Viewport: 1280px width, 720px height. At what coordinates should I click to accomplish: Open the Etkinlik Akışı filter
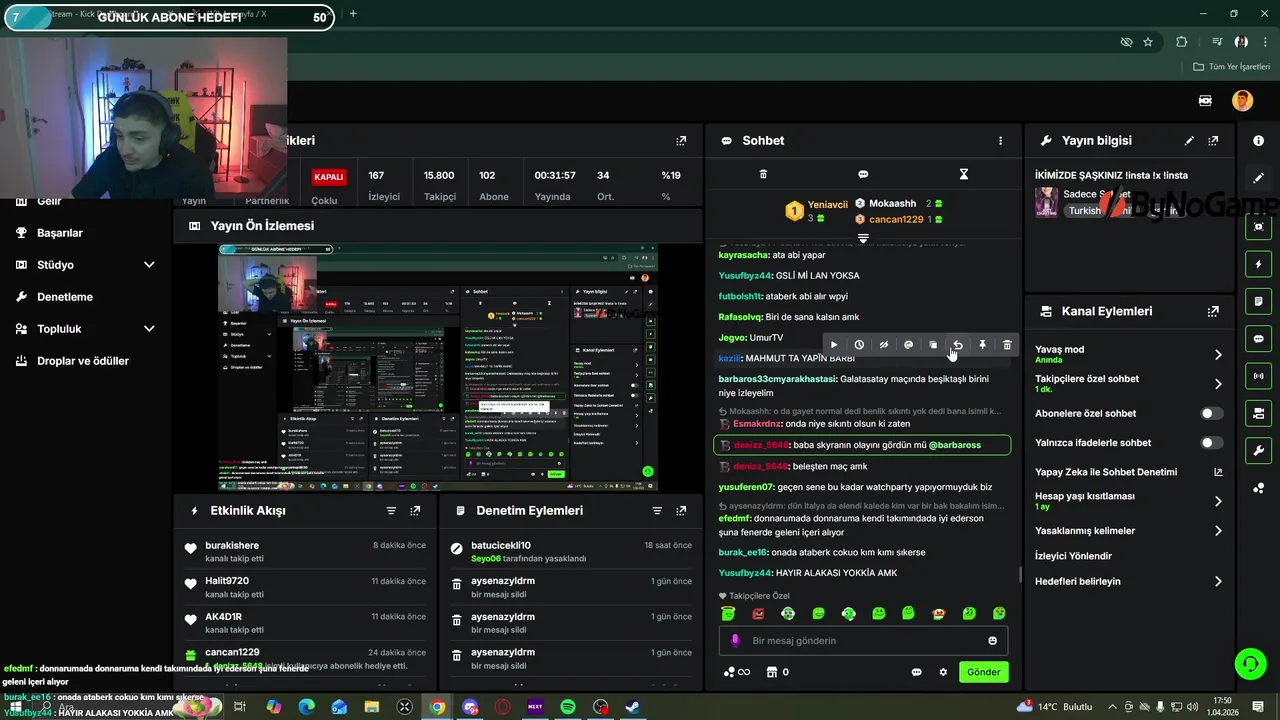point(391,511)
